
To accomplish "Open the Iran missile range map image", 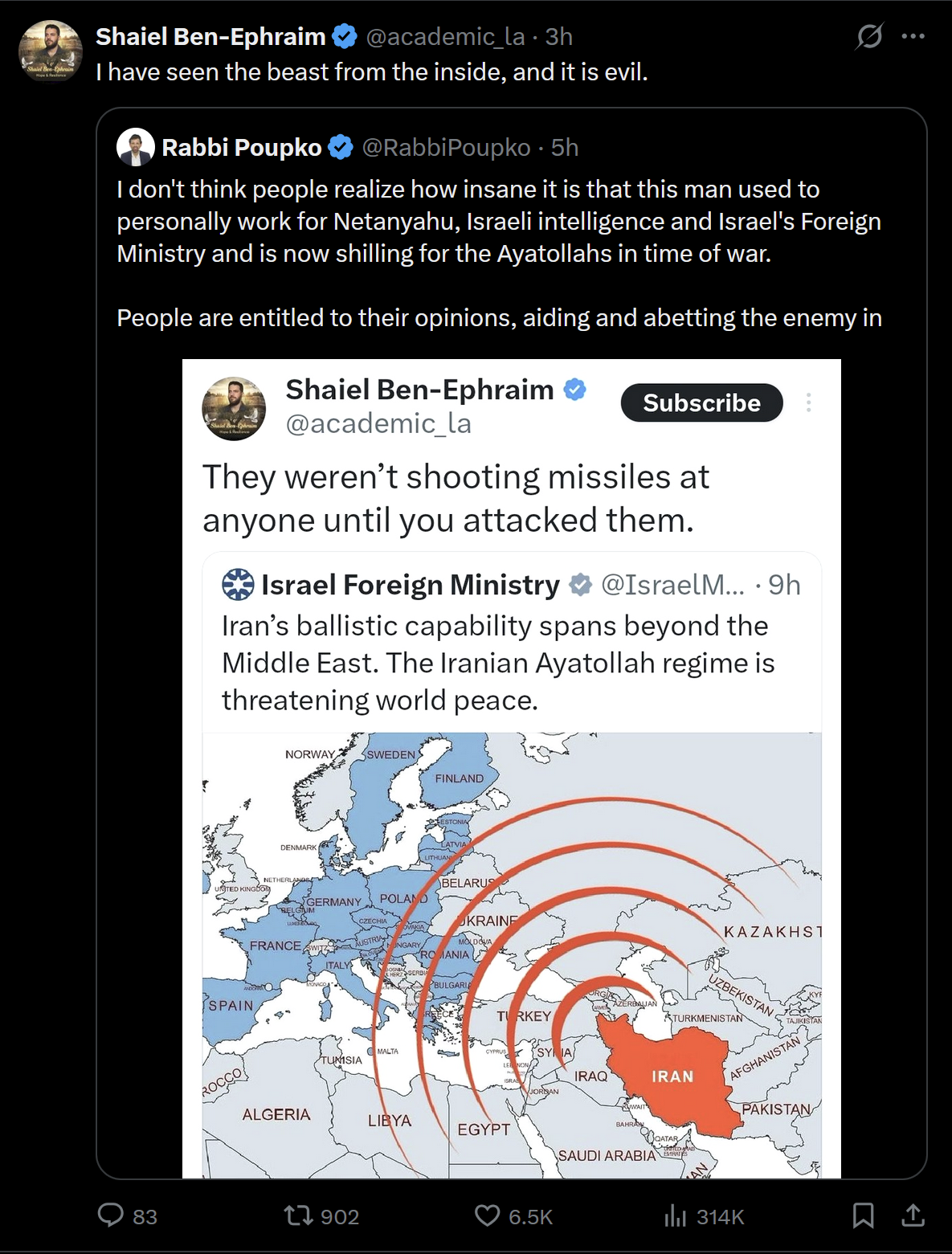I will coord(512,954).
